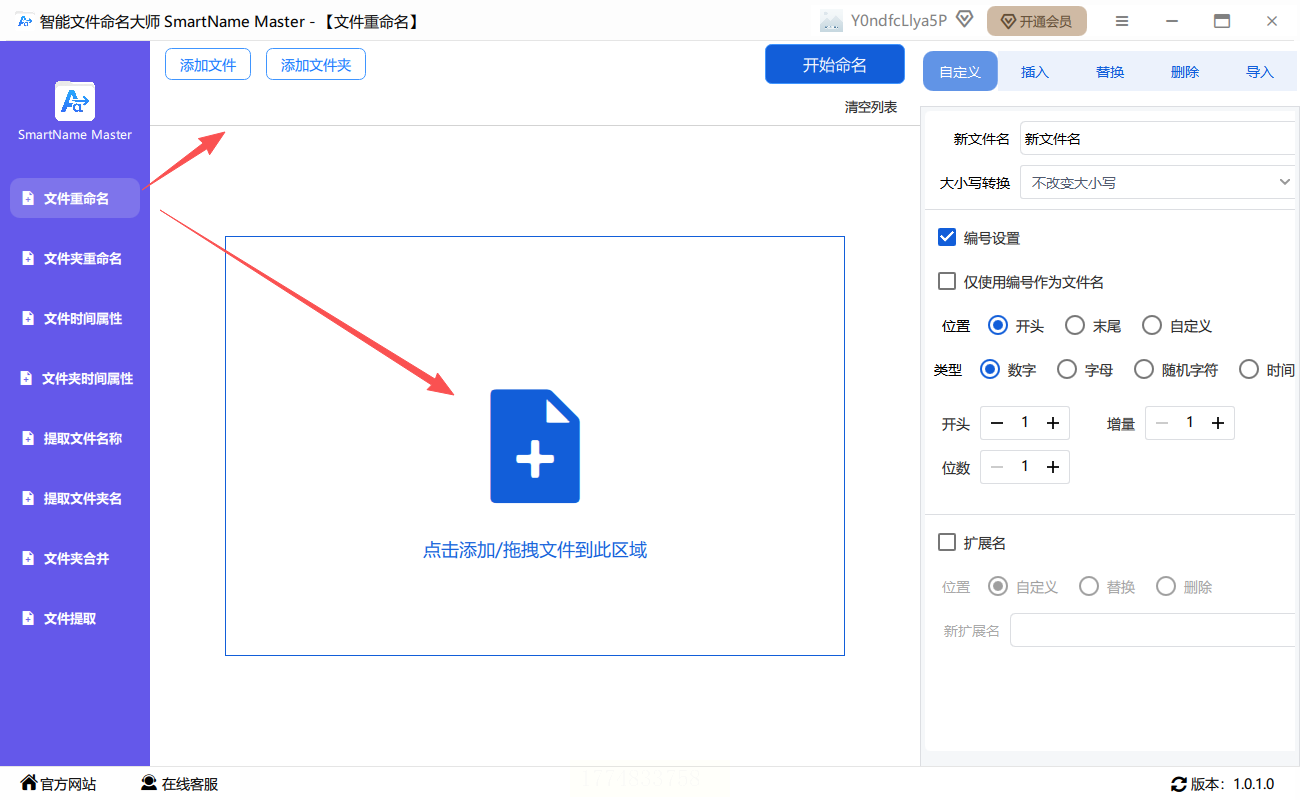Click the user avatar icon next to username
This screenshot has width=1300, height=800.
831,21
